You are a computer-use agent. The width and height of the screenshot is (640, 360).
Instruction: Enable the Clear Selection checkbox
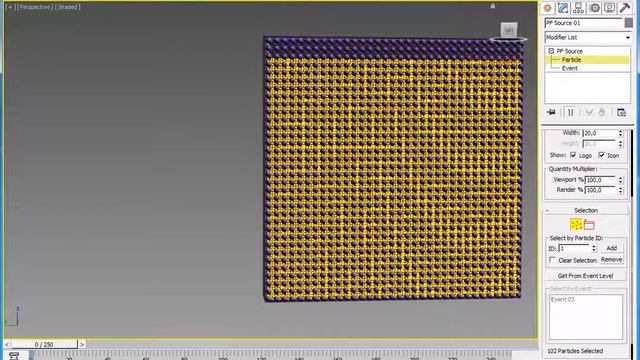tap(552, 260)
